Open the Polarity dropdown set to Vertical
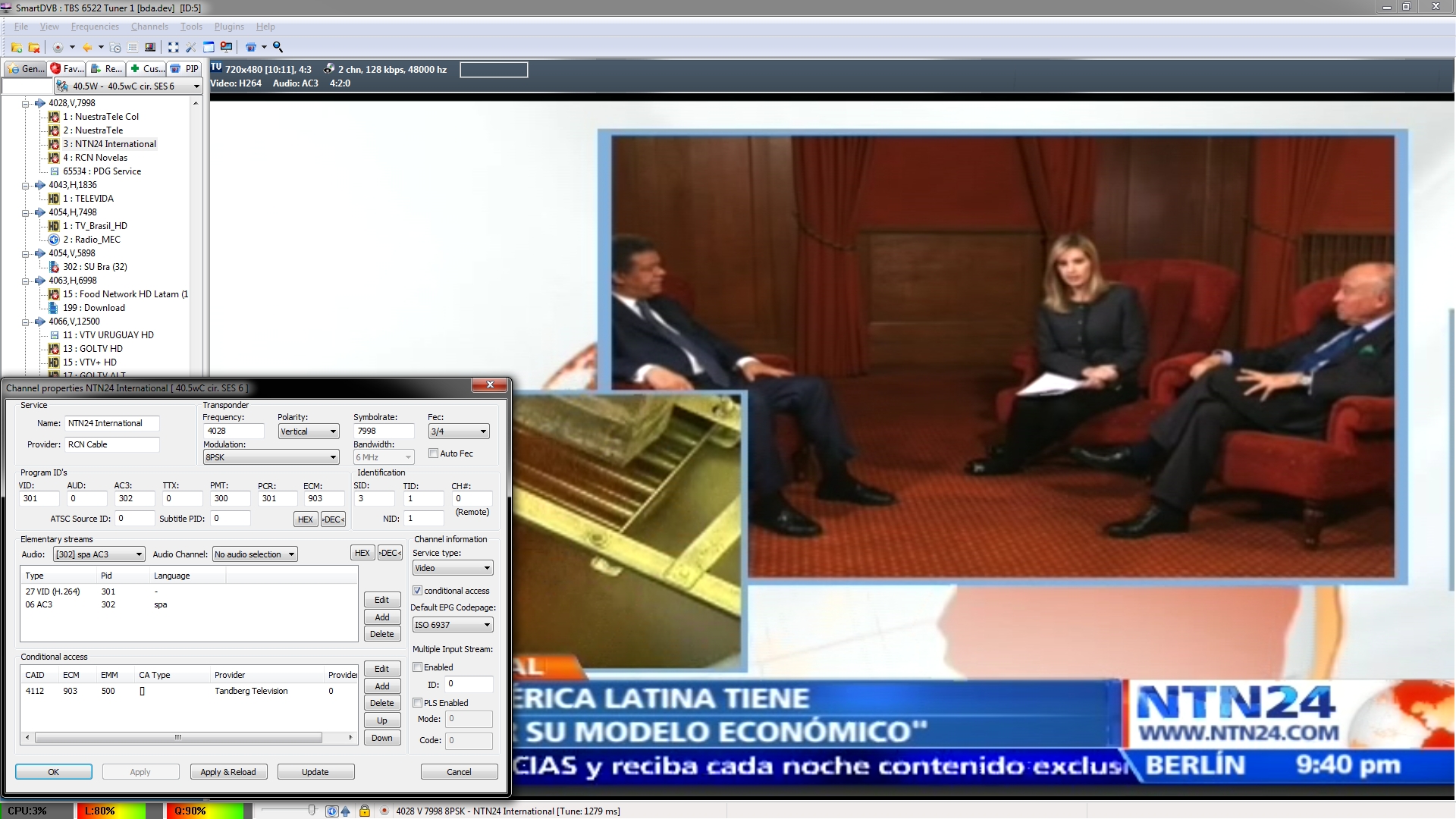The height and width of the screenshot is (819, 1456). (308, 431)
